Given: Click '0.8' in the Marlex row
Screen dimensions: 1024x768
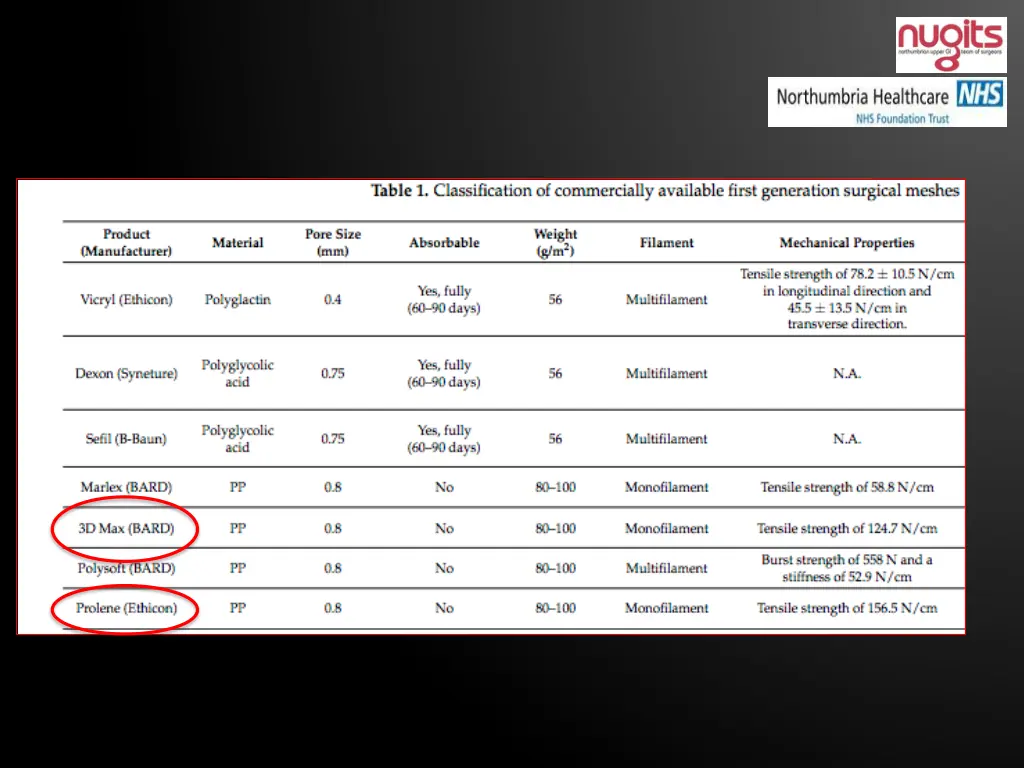Looking at the screenshot, I should 332,487.
